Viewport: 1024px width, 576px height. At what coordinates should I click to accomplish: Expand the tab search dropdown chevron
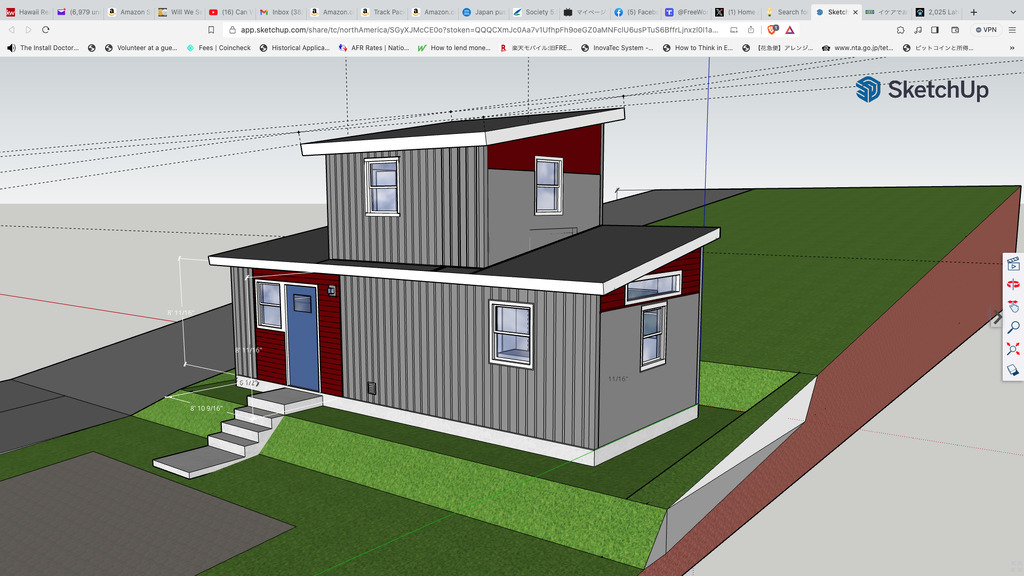pyautogui.click(x=1011, y=12)
